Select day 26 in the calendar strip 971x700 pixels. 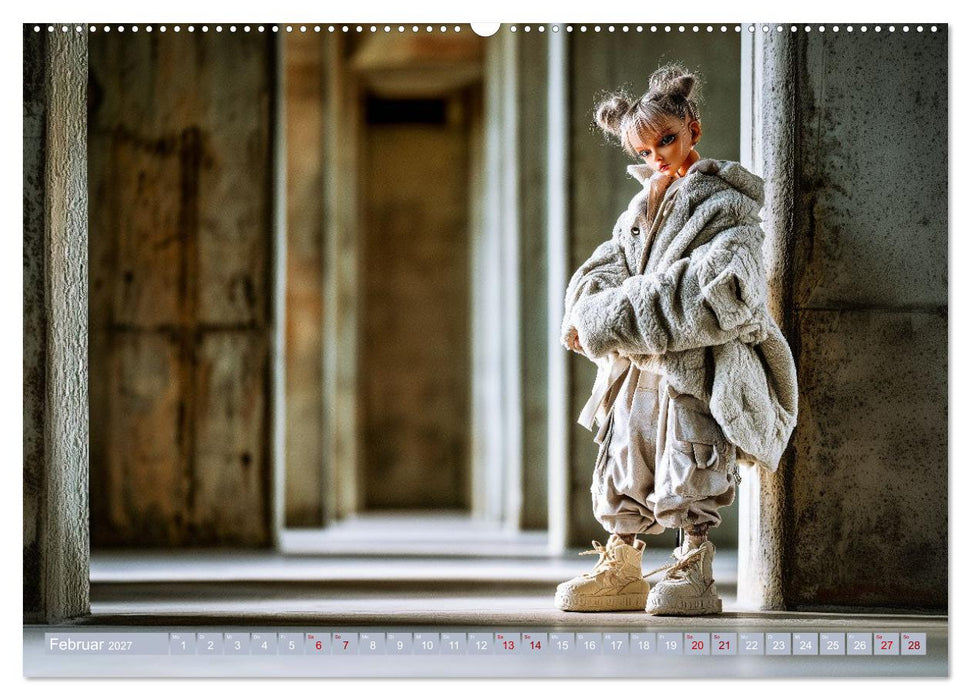click(860, 644)
